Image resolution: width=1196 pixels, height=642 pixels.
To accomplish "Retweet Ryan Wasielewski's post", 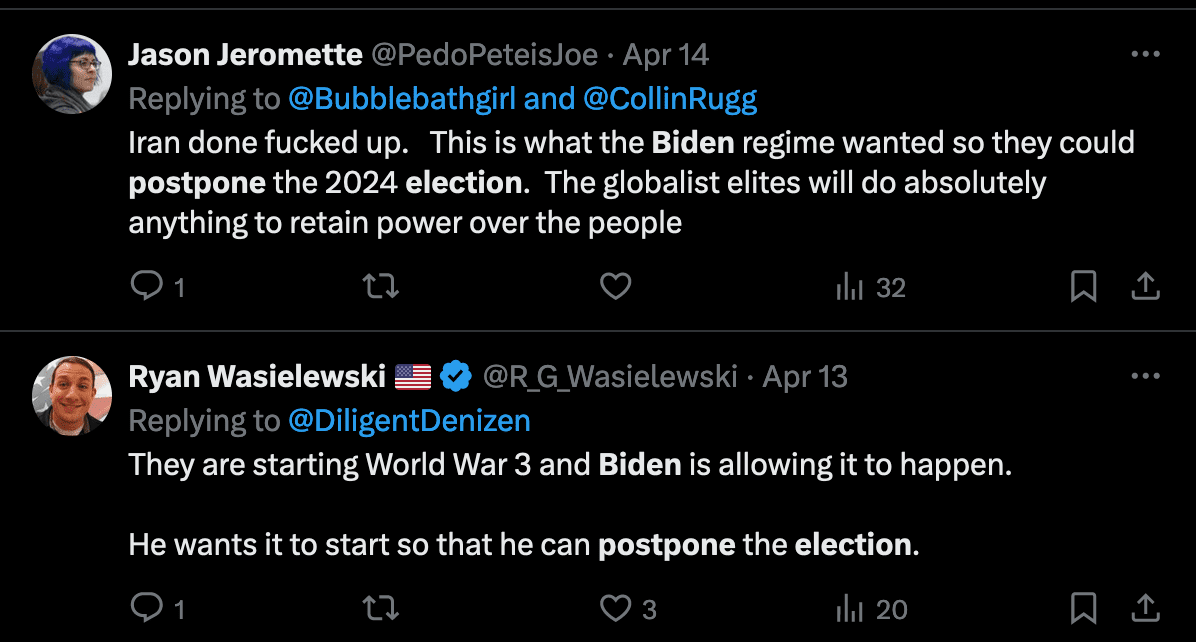I will (380, 608).
